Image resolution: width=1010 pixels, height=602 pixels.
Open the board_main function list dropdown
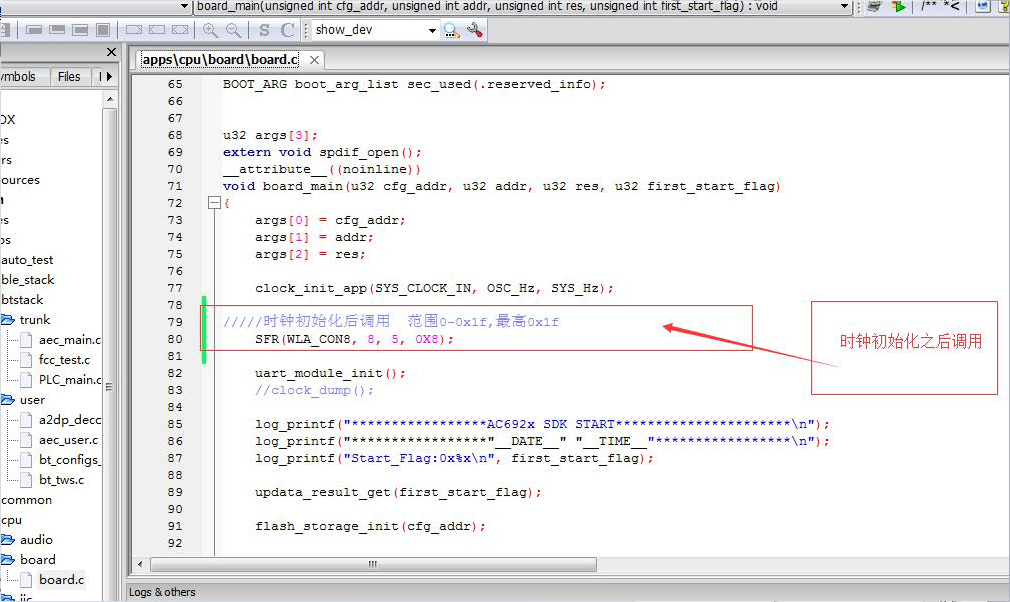pos(844,6)
